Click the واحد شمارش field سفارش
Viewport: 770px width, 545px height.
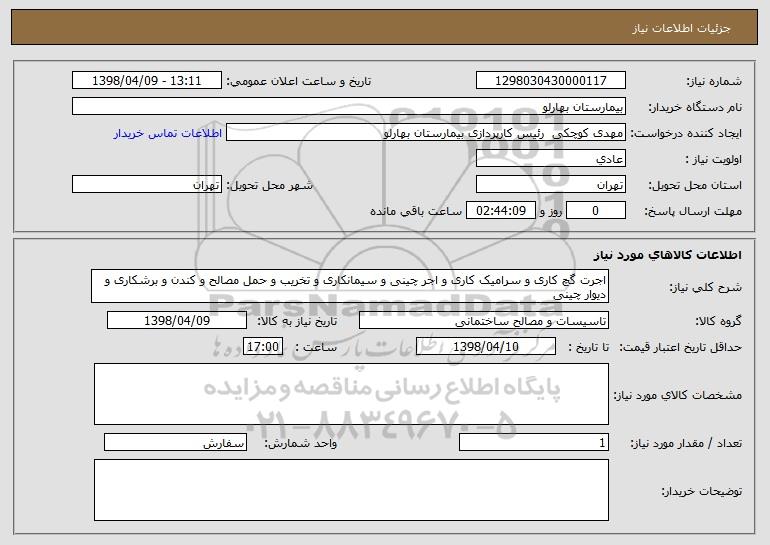[175, 442]
